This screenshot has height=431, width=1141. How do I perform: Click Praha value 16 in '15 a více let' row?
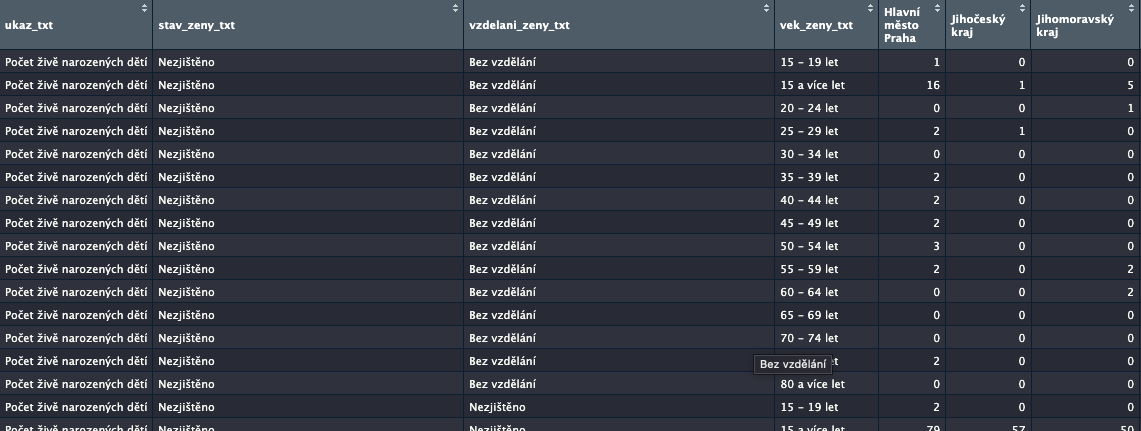coord(934,85)
